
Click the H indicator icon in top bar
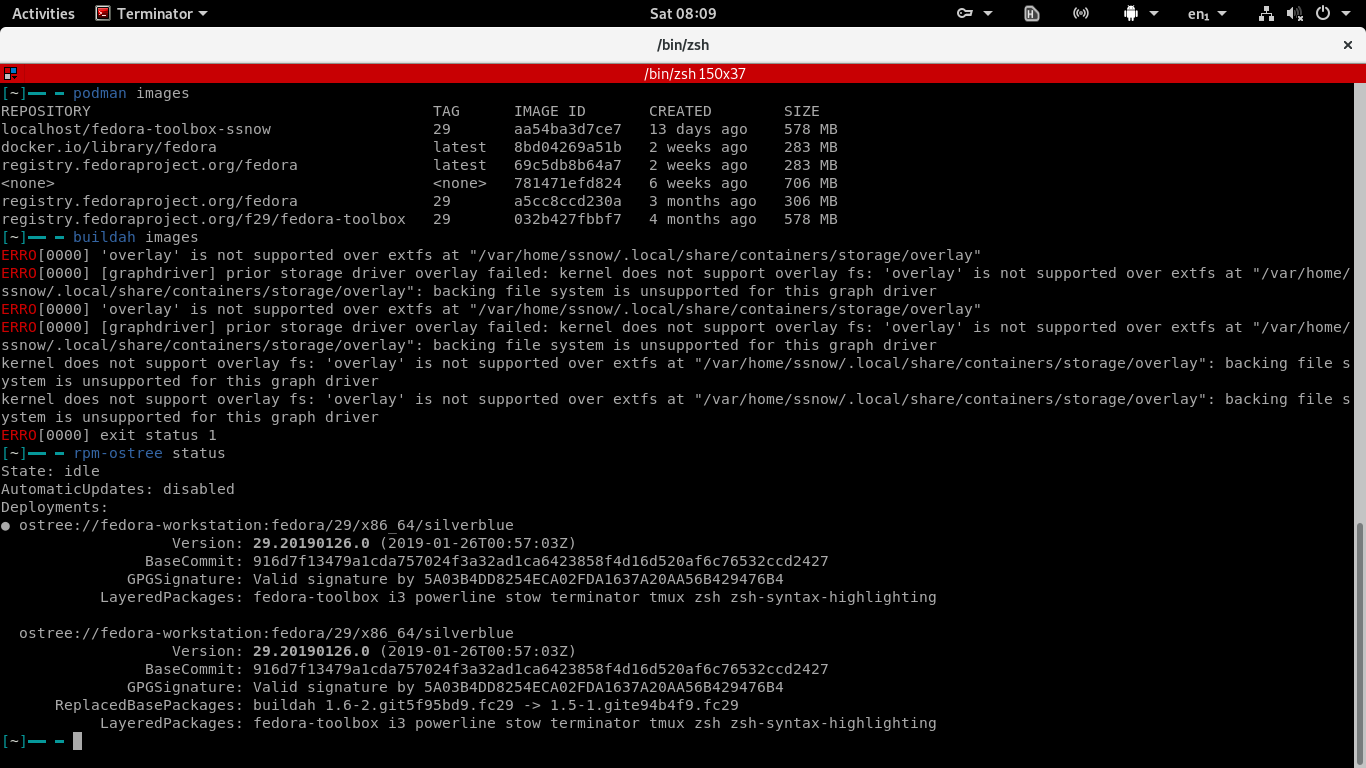[x=1032, y=13]
